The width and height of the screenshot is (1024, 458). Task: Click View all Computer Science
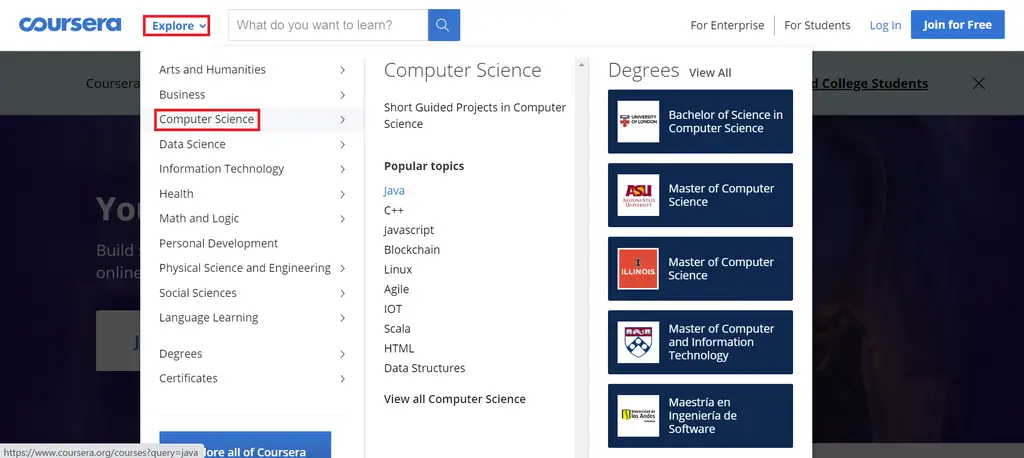pyautogui.click(x=455, y=399)
